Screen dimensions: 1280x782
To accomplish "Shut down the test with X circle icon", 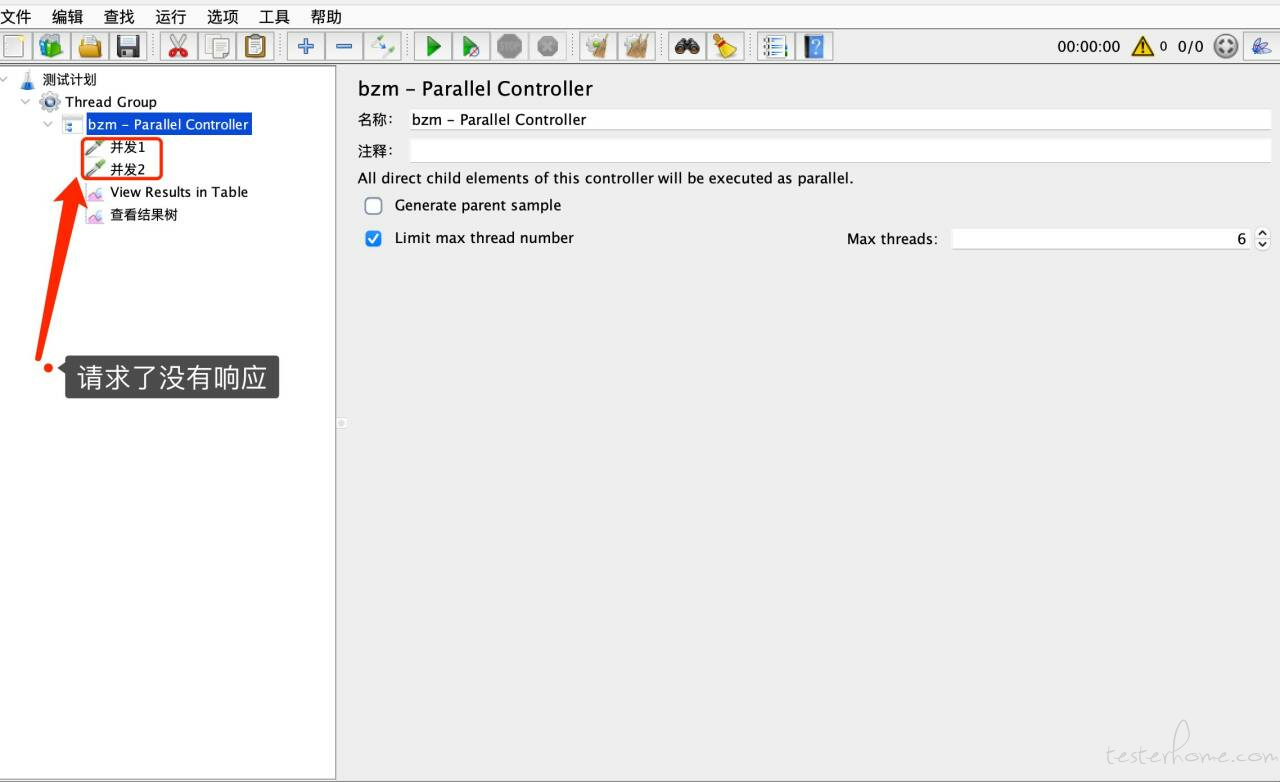I will pyautogui.click(x=547, y=46).
